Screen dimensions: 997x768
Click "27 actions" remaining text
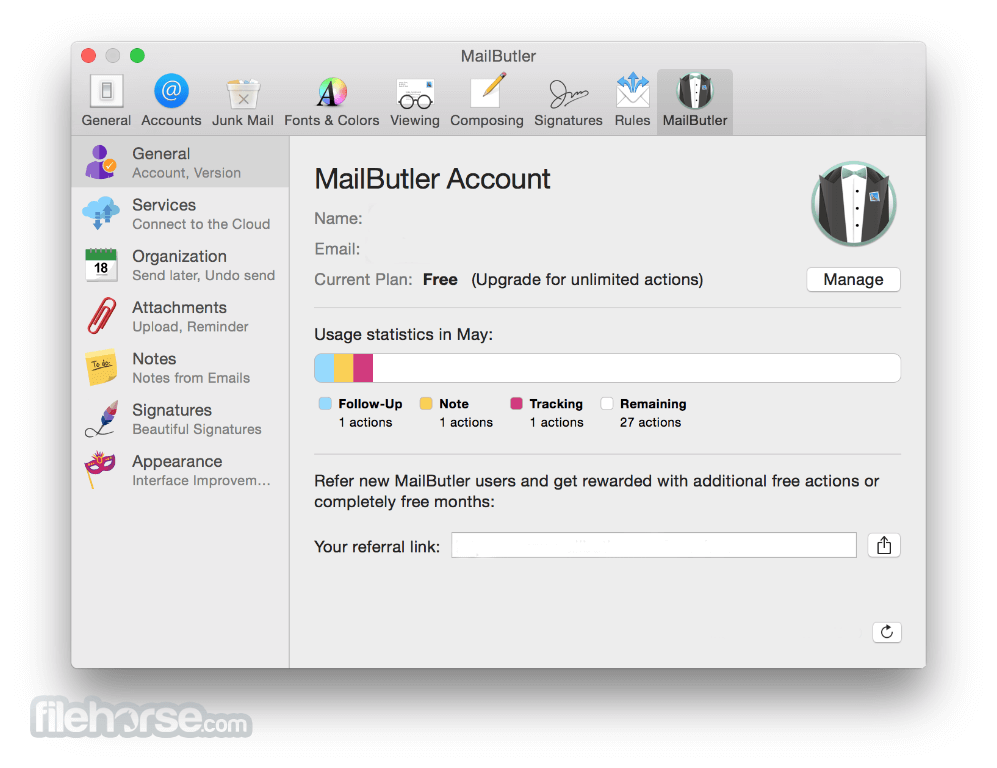pyautogui.click(x=650, y=423)
